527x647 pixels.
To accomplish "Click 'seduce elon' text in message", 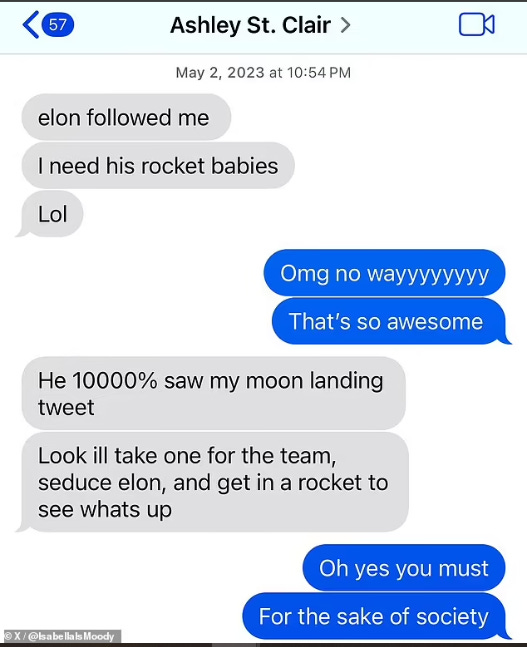I will [102, 482].
